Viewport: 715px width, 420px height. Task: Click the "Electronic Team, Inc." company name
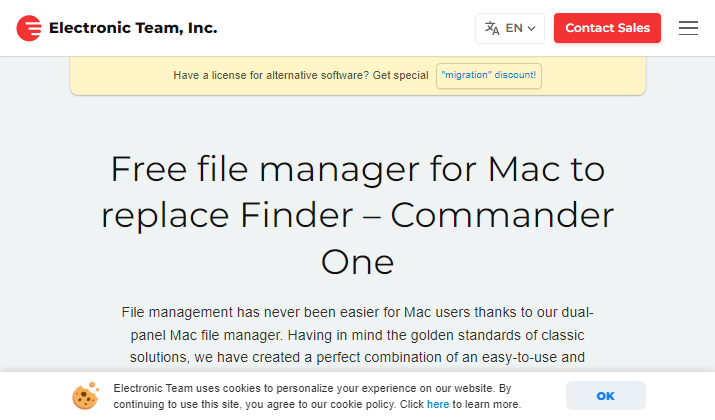(x=133, y=28)
